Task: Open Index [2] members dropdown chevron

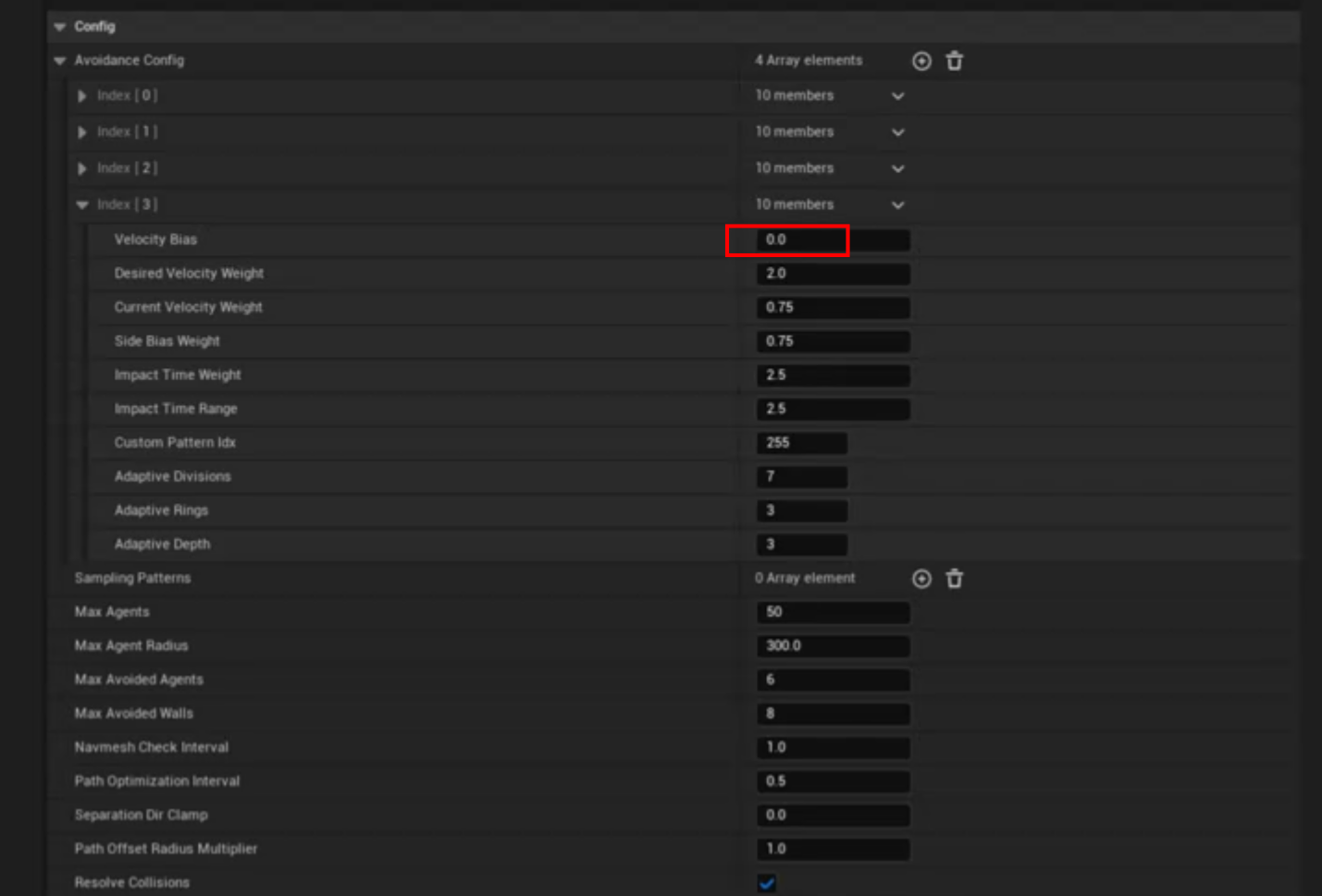Action: 897,169
